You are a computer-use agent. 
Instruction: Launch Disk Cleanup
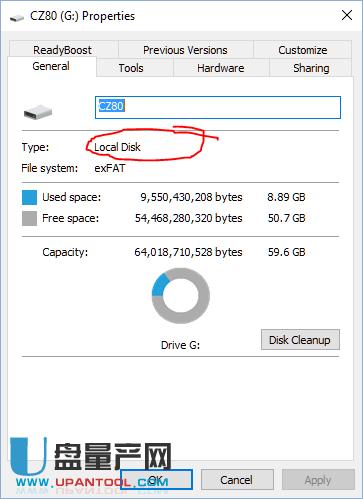point(300,340)
